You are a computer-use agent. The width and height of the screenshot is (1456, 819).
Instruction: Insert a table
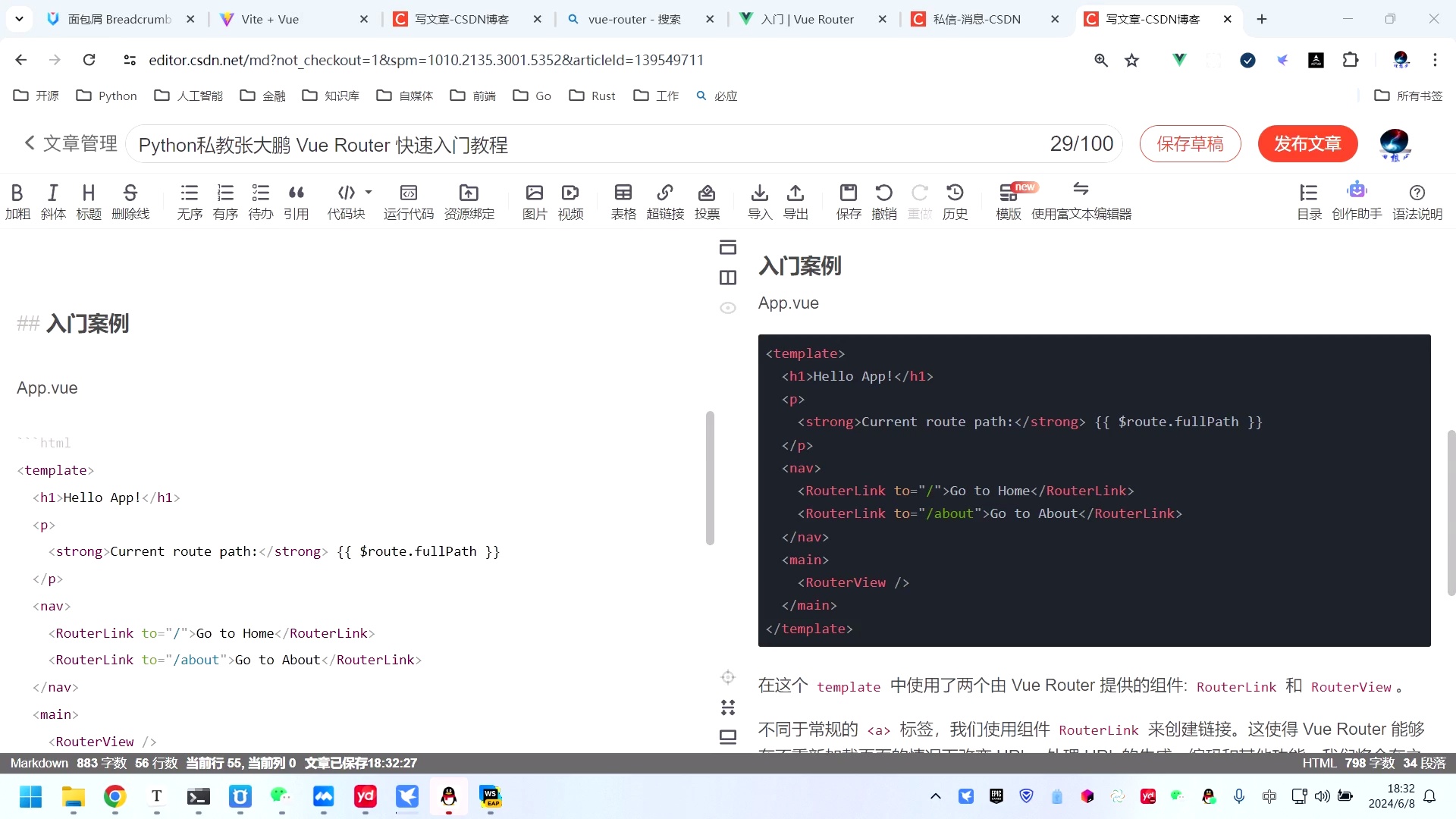tap(623, 199)
